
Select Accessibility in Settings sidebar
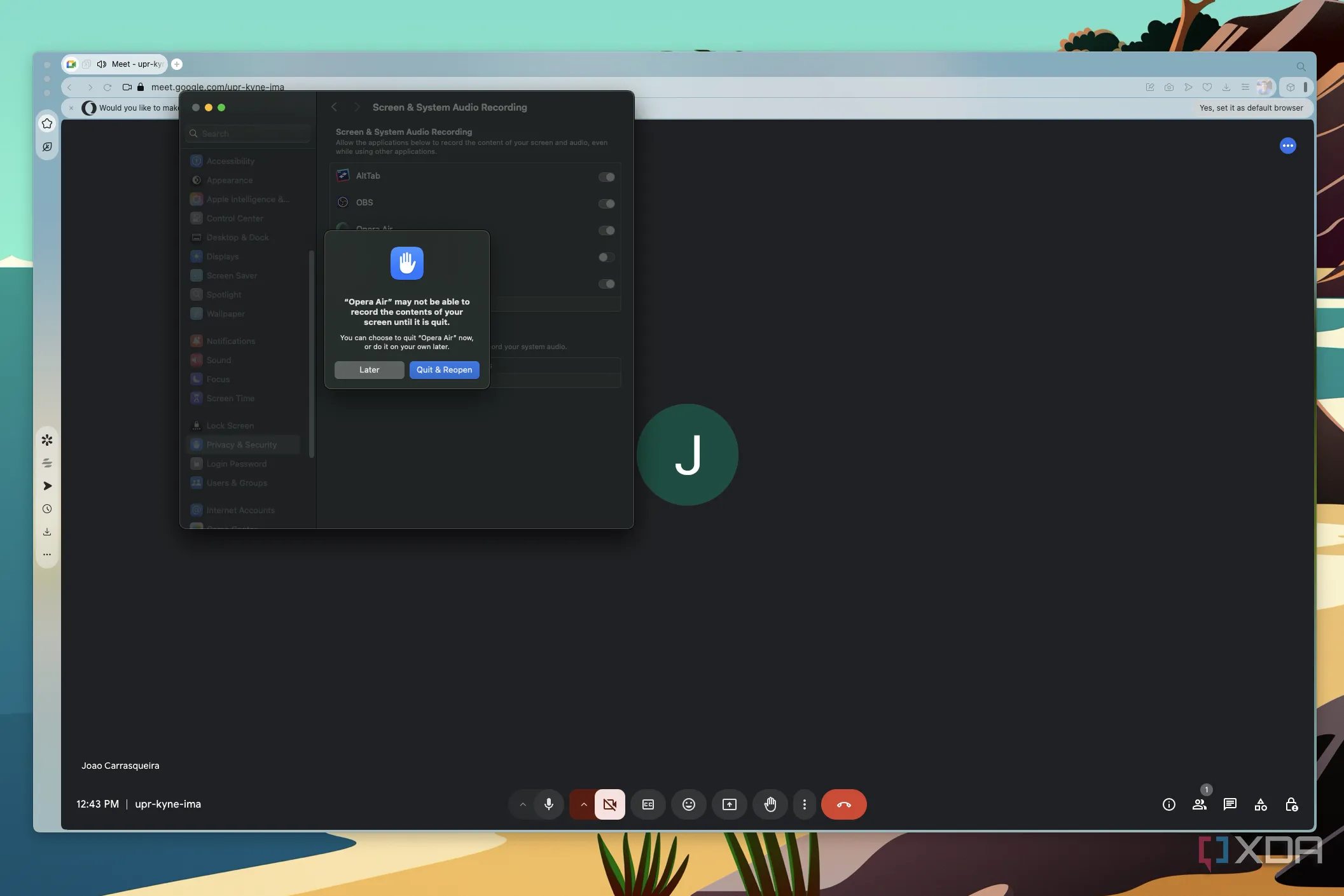(x=244, y=162)
